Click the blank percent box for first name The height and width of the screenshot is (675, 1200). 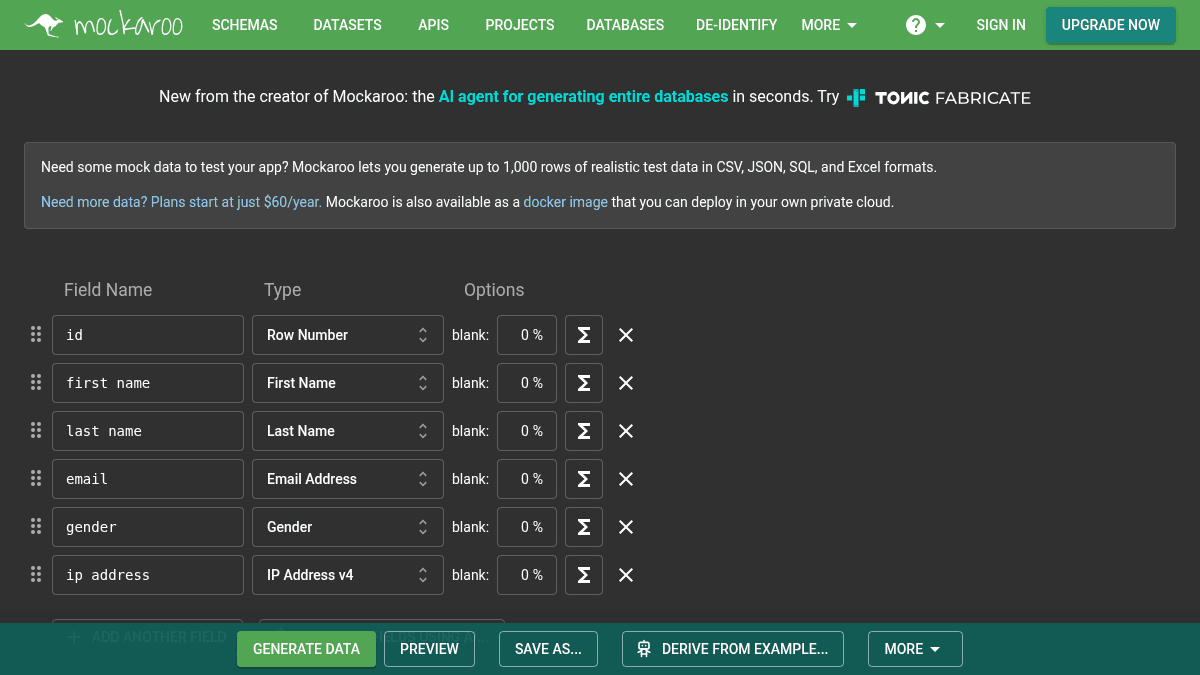pyautogui.click(x=527, y=383)
